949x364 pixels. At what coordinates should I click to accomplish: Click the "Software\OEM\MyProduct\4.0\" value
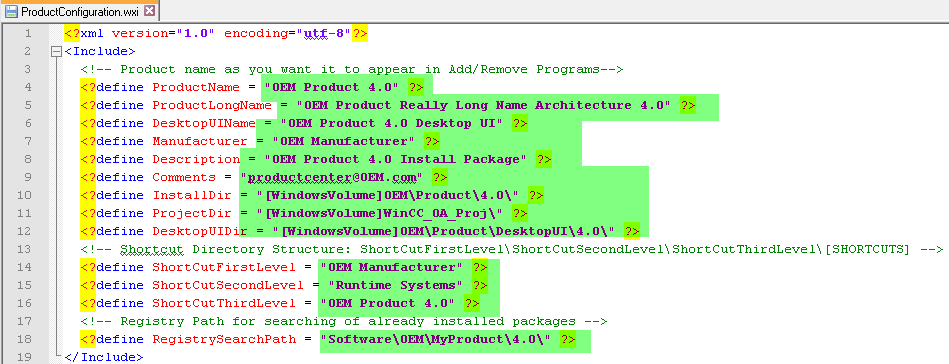point(436,339)
